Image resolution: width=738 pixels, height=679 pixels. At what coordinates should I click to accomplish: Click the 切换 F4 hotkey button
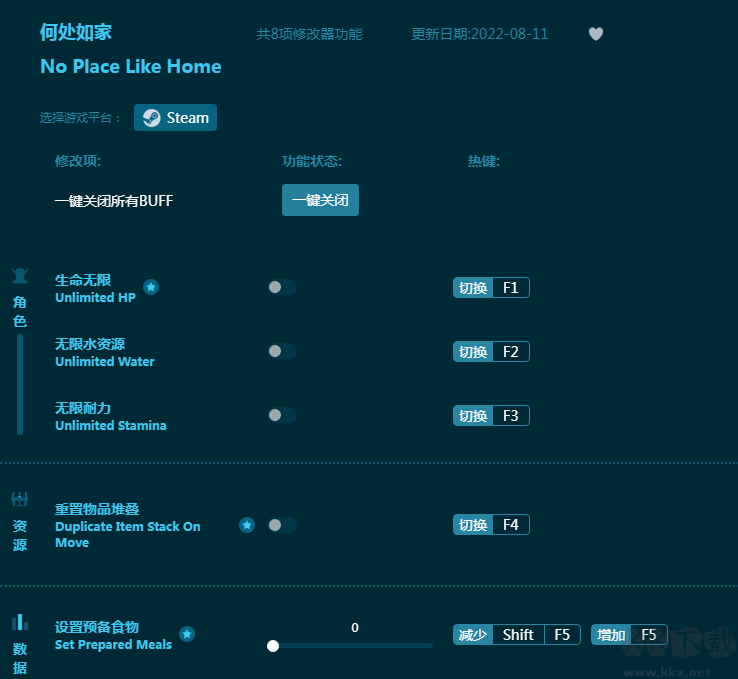[491, 525]
